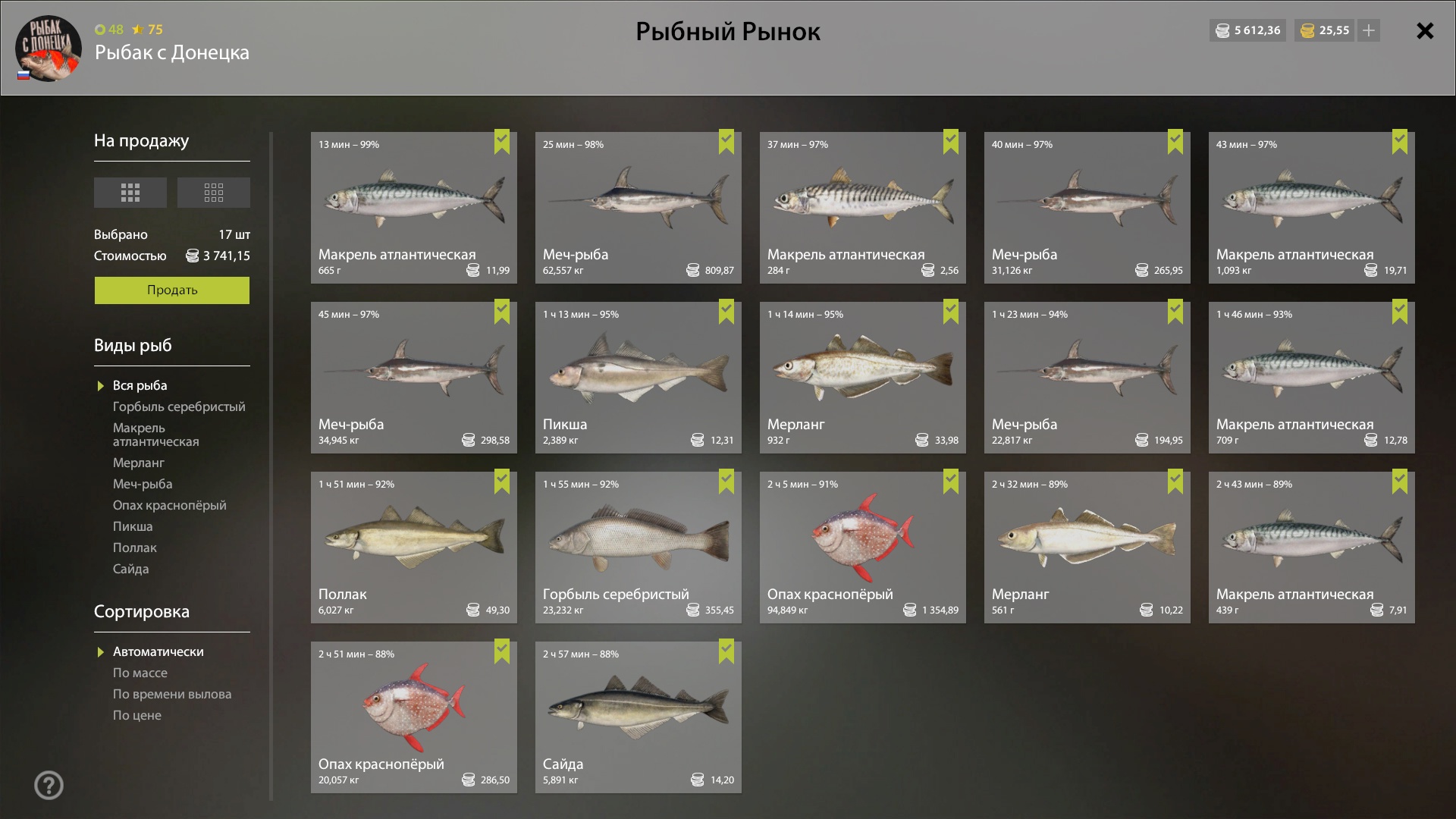Click the plus icon to add gold coins
The image size is (1456, 819).
pos(1368,30)
